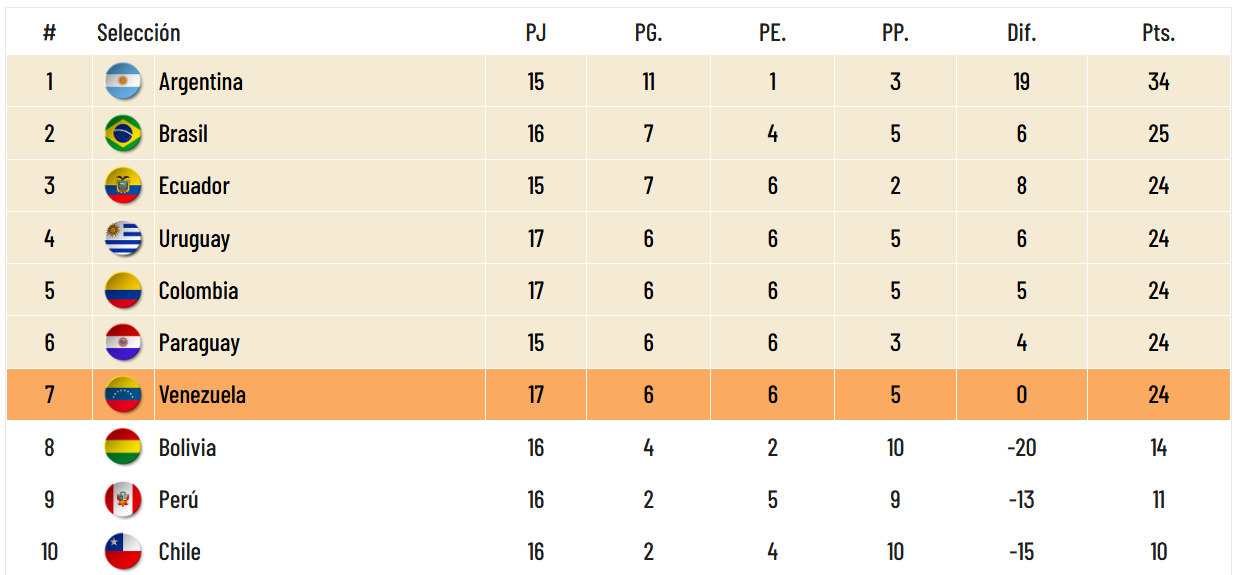Viewport: 1235px width, 575px height.
Task: Open the Argentina team name
Action: [x=201, y=82]
